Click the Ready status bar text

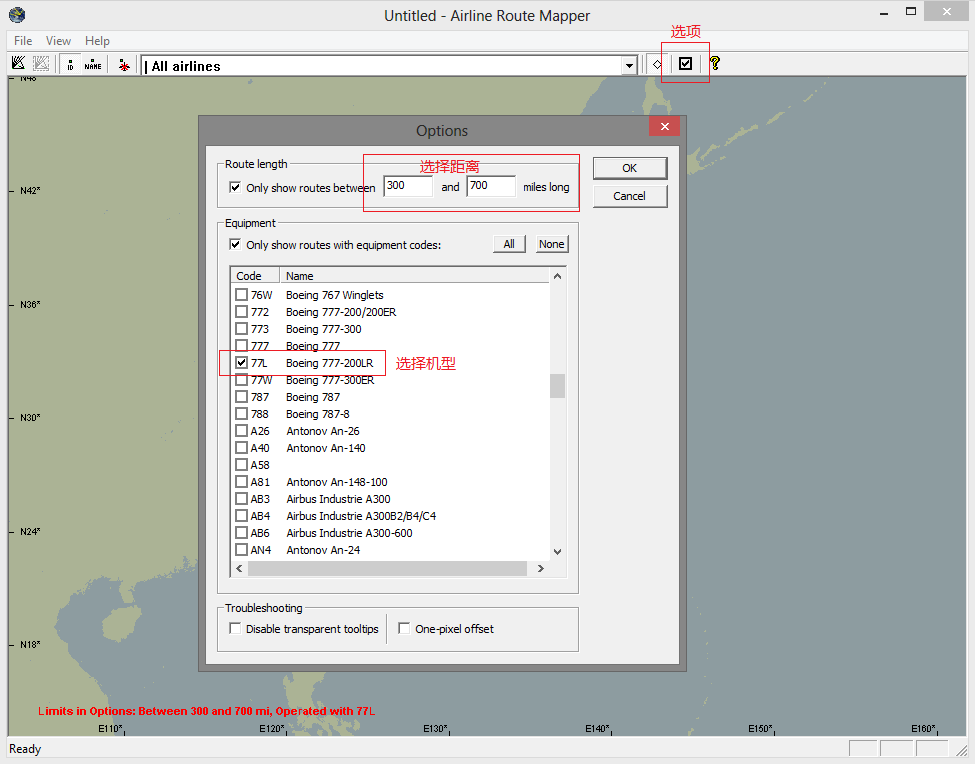tap(25, 748)
